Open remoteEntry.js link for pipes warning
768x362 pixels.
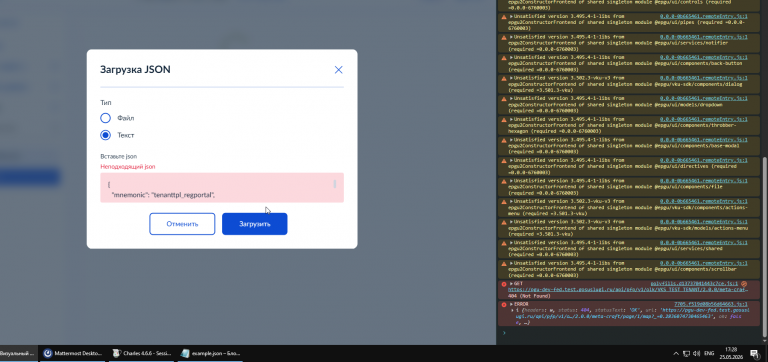coord(703,17)
